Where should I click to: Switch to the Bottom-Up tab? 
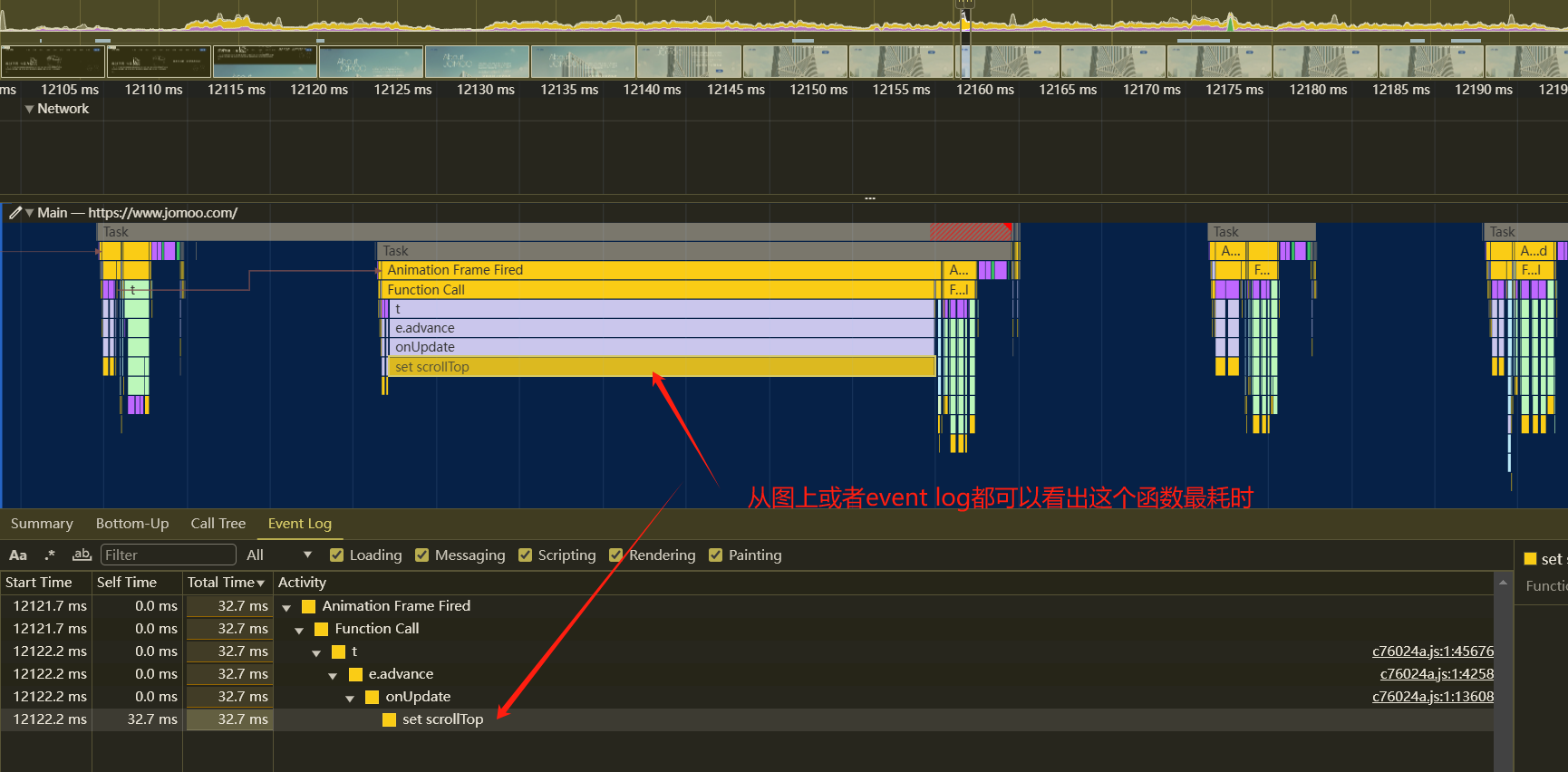point(132,524)
